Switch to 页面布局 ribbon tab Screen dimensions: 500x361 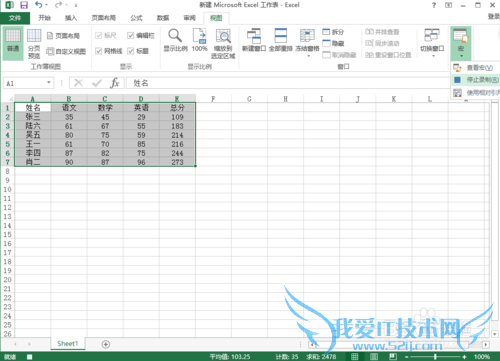click(104, 18)
